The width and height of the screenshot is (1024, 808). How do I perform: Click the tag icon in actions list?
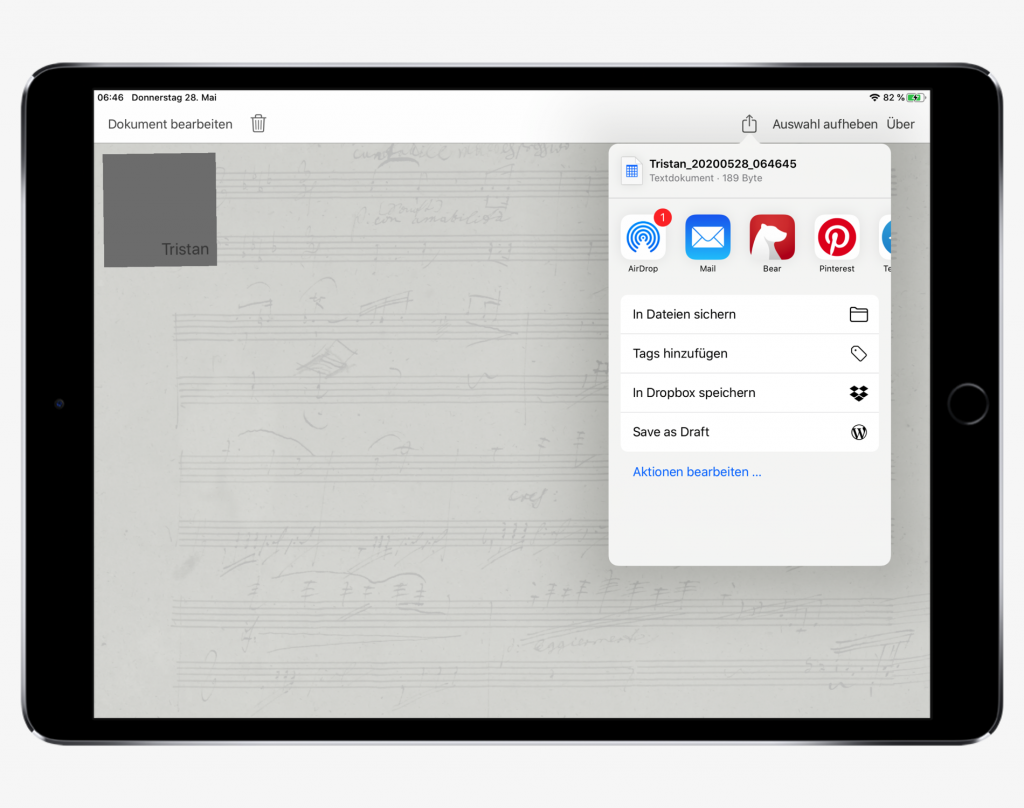pos(858,354)
